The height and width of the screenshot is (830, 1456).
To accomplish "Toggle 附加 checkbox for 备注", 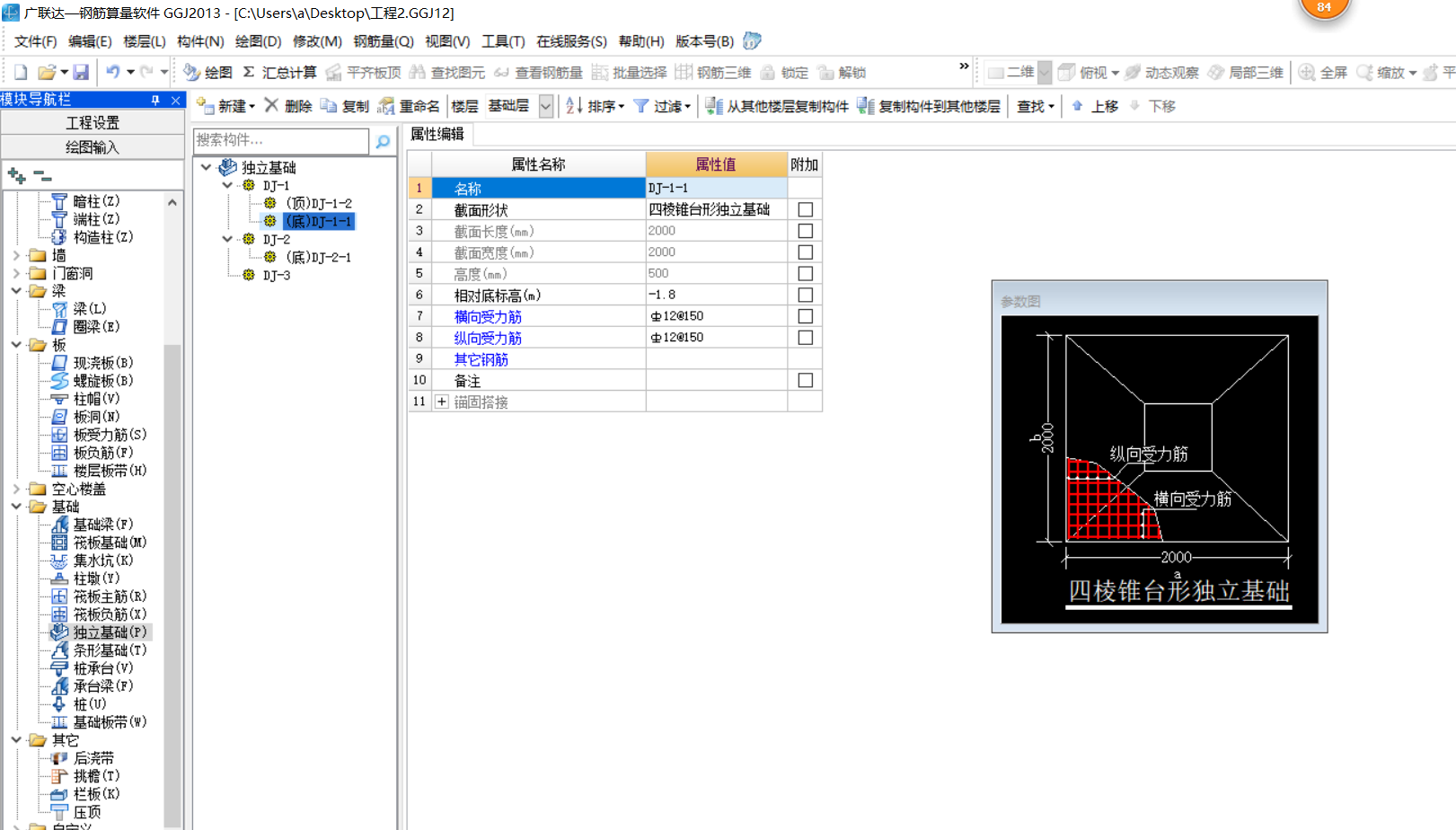I will (x=806, y=381).
